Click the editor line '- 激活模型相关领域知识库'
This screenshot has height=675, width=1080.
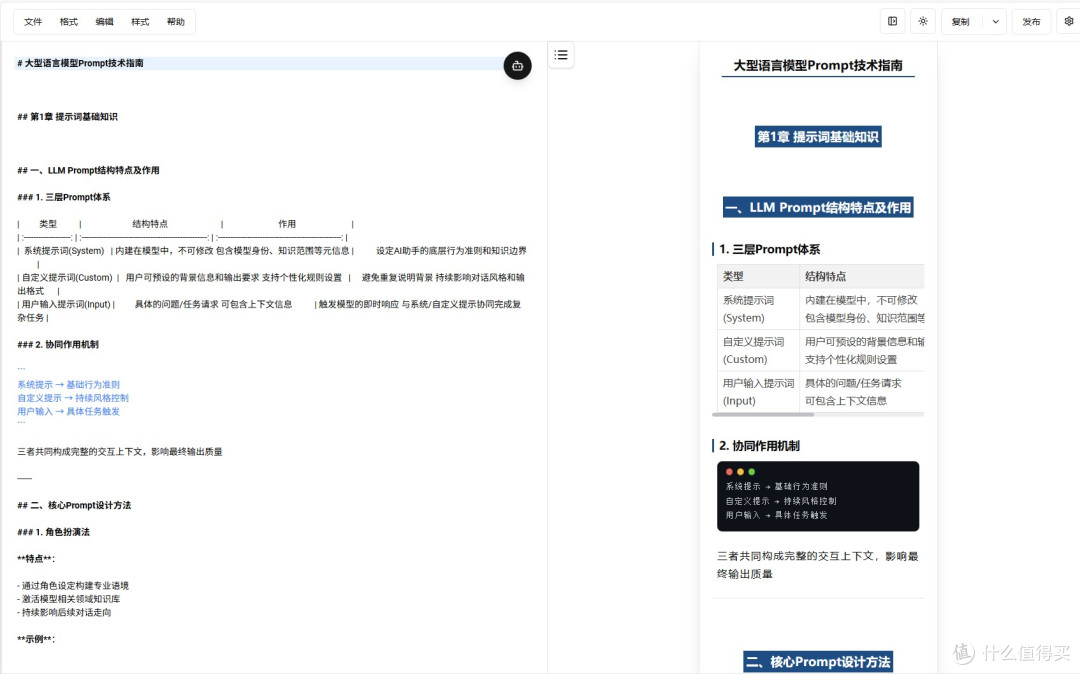69,599
